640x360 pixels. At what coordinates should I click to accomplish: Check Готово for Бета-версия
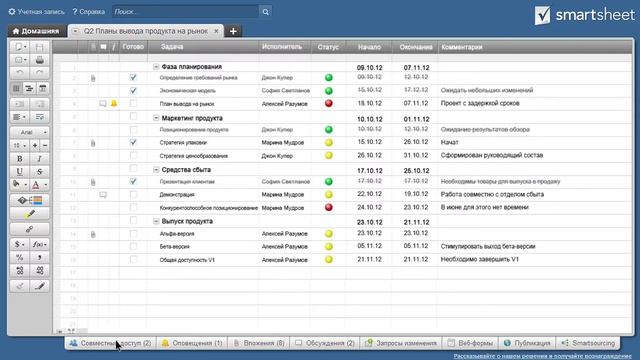click(133, 247)
